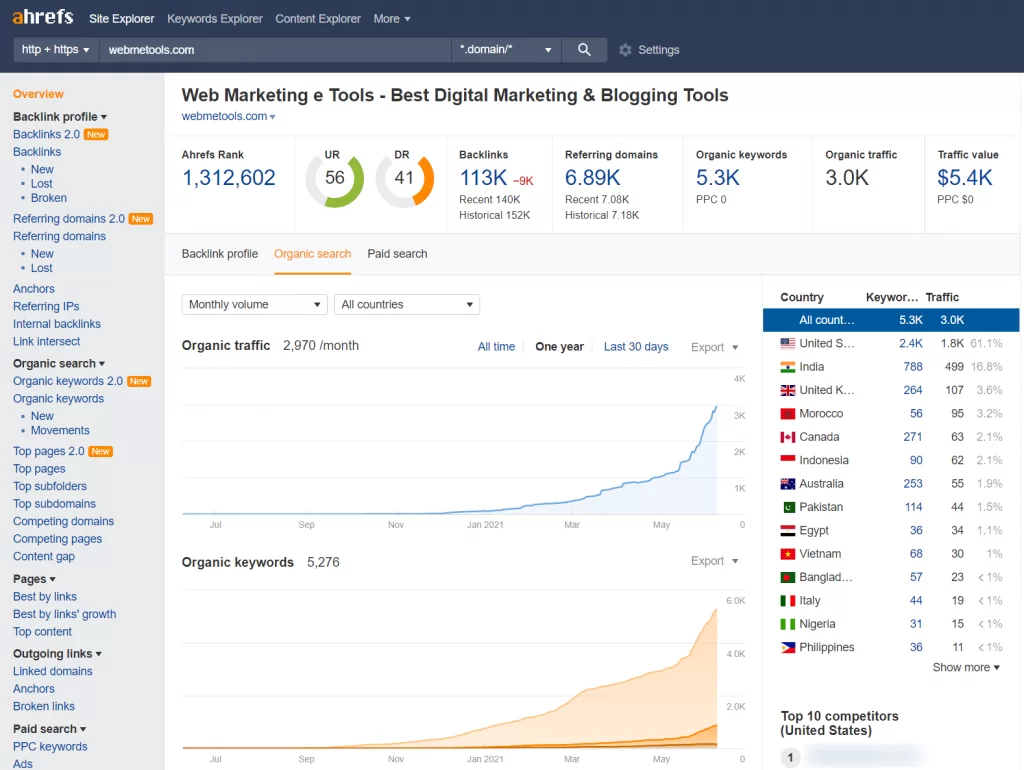Expand Show more in country list
The height and width of the screenshot is (770, 1024).
963,667
